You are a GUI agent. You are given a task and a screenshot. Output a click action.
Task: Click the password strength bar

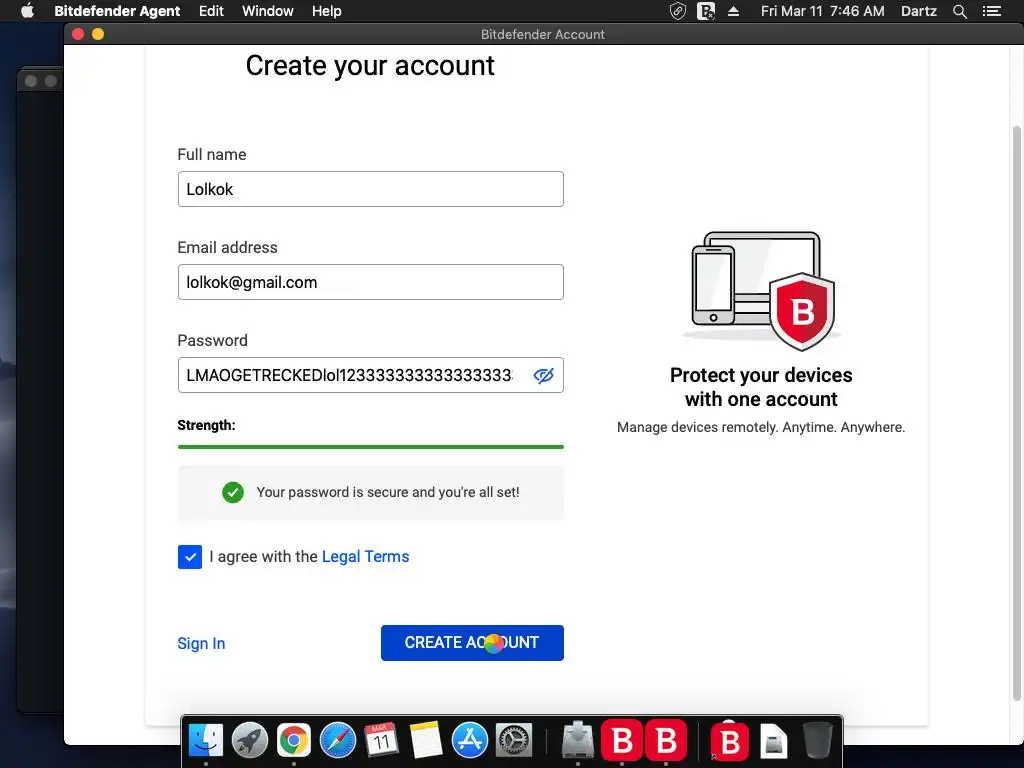(x=370, y=447)
